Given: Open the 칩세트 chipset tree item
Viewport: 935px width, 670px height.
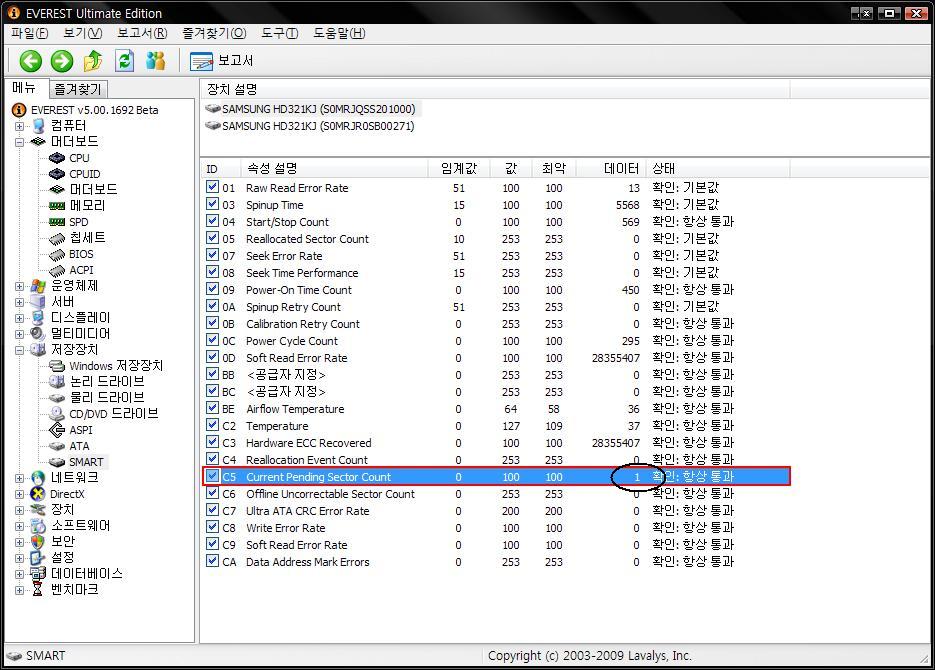Looking at the screenshot, I should [87, 238].
